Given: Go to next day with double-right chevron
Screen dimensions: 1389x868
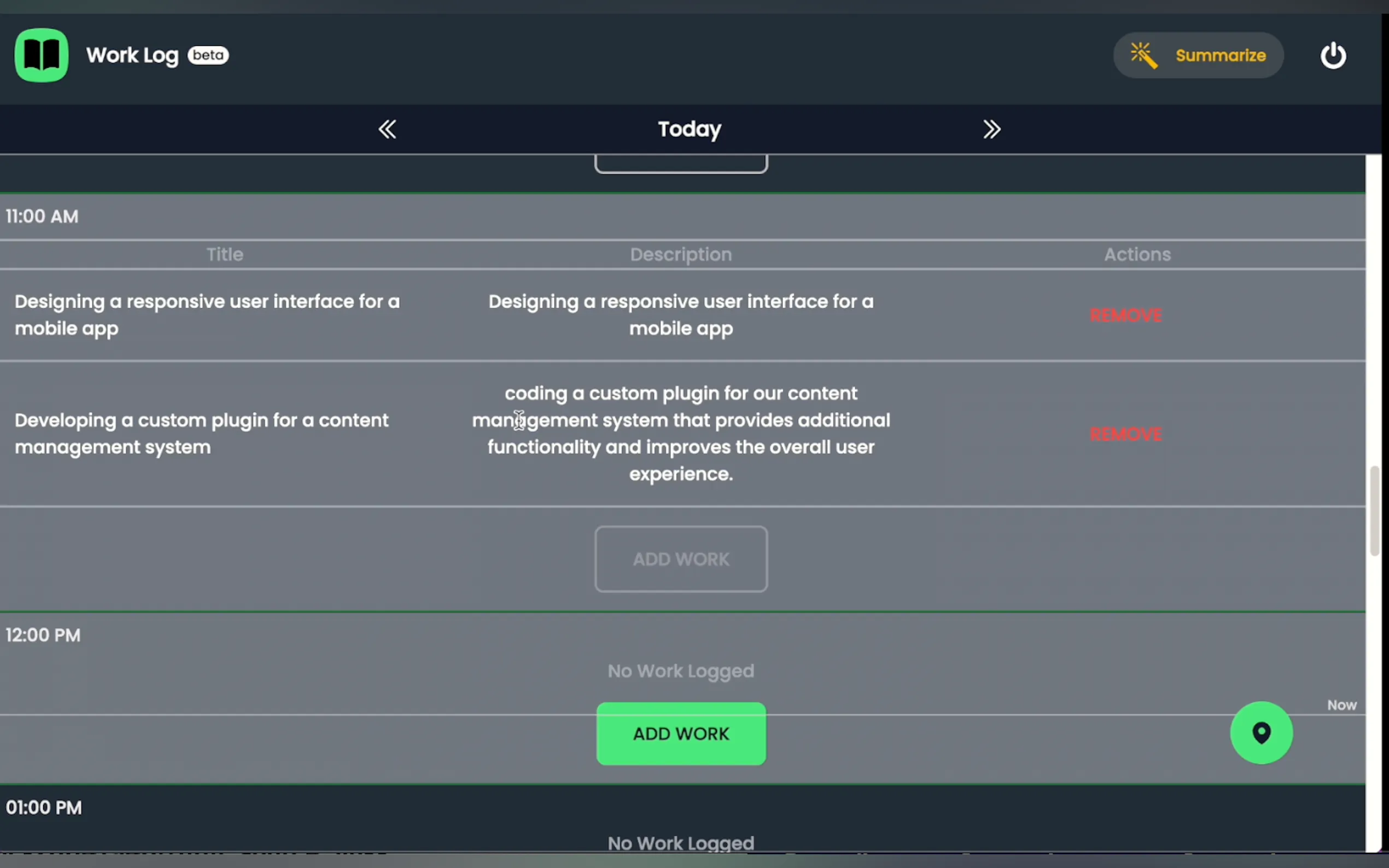Looking at the screenshot, I should (x=991, y=129).
